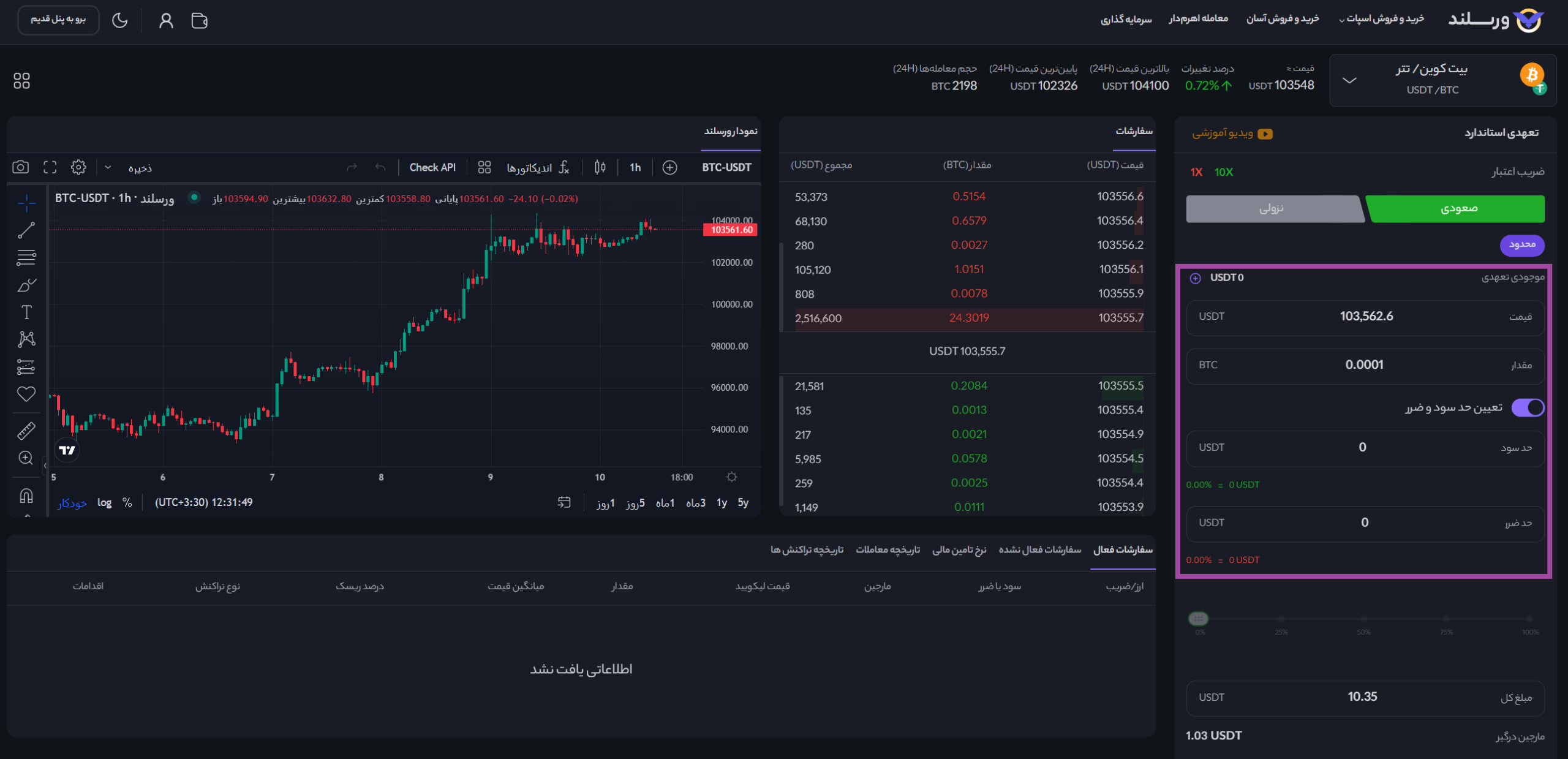Screen dimensions: 1568x759
Task: Set chart range to 1y
Action: (722, 502)
